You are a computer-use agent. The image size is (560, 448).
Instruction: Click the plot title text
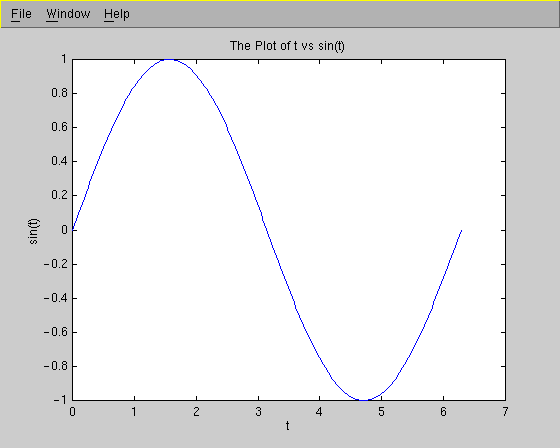pyautogui.click(x=287, y=46)
